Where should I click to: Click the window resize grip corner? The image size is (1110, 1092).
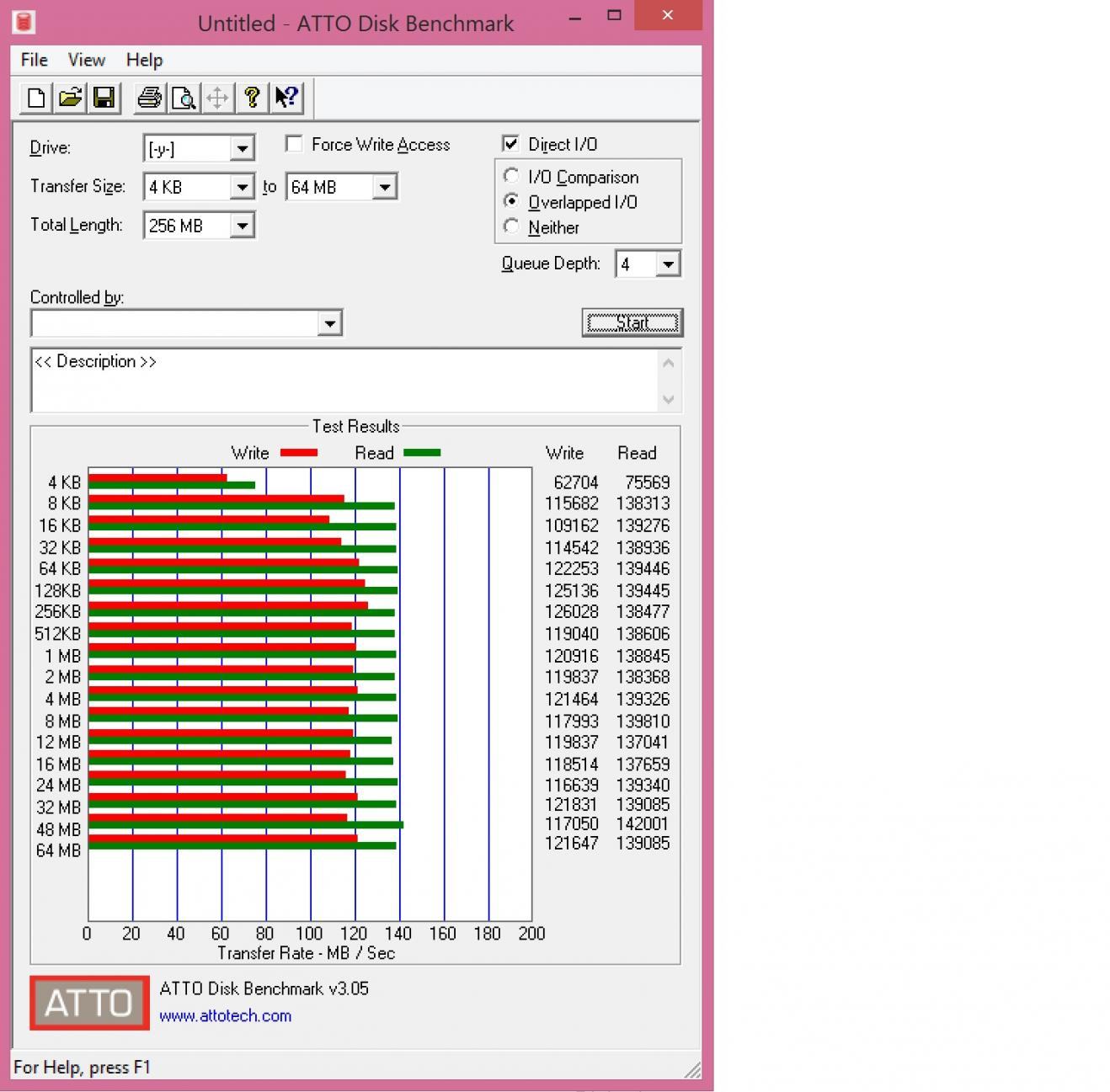pos(692,1069)
